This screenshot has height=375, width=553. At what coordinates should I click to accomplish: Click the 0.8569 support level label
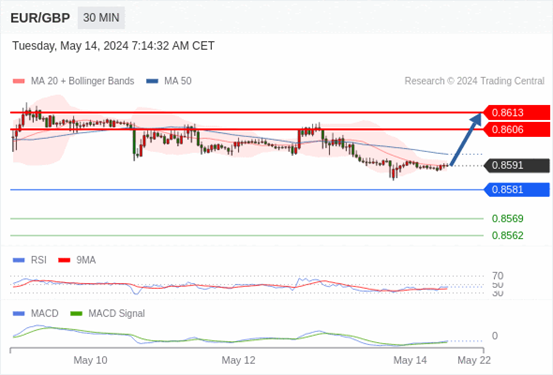pos(508,219)
